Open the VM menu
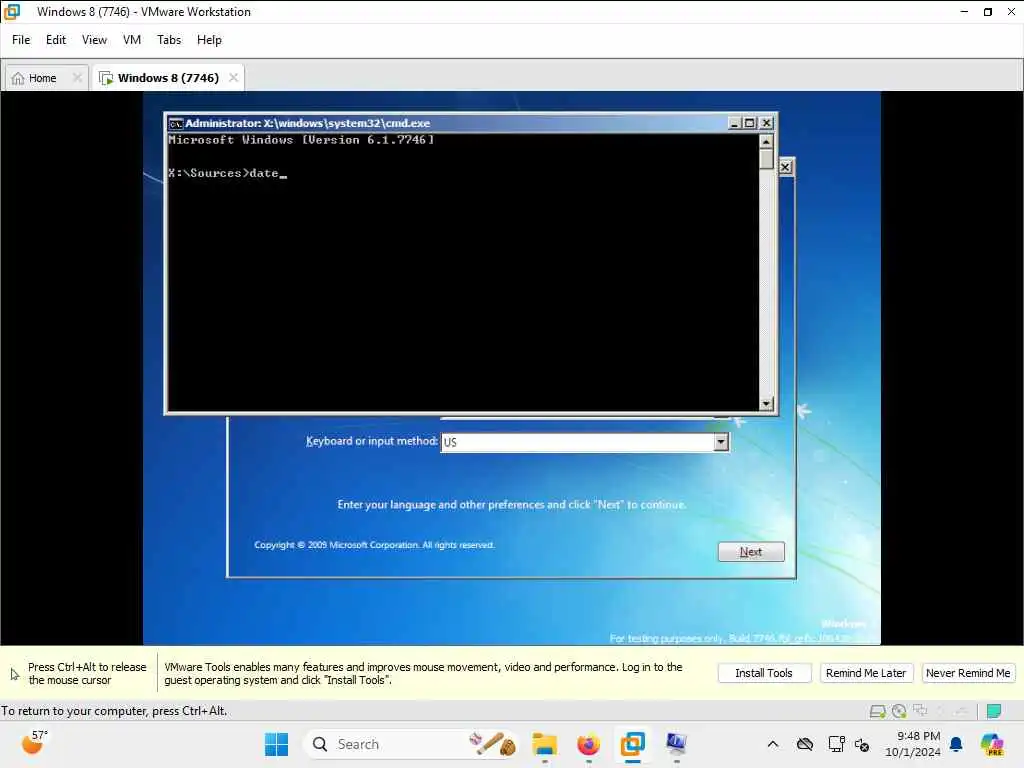Image resolution: width=1024 pixels, height=768 pixels. [132, 40]
